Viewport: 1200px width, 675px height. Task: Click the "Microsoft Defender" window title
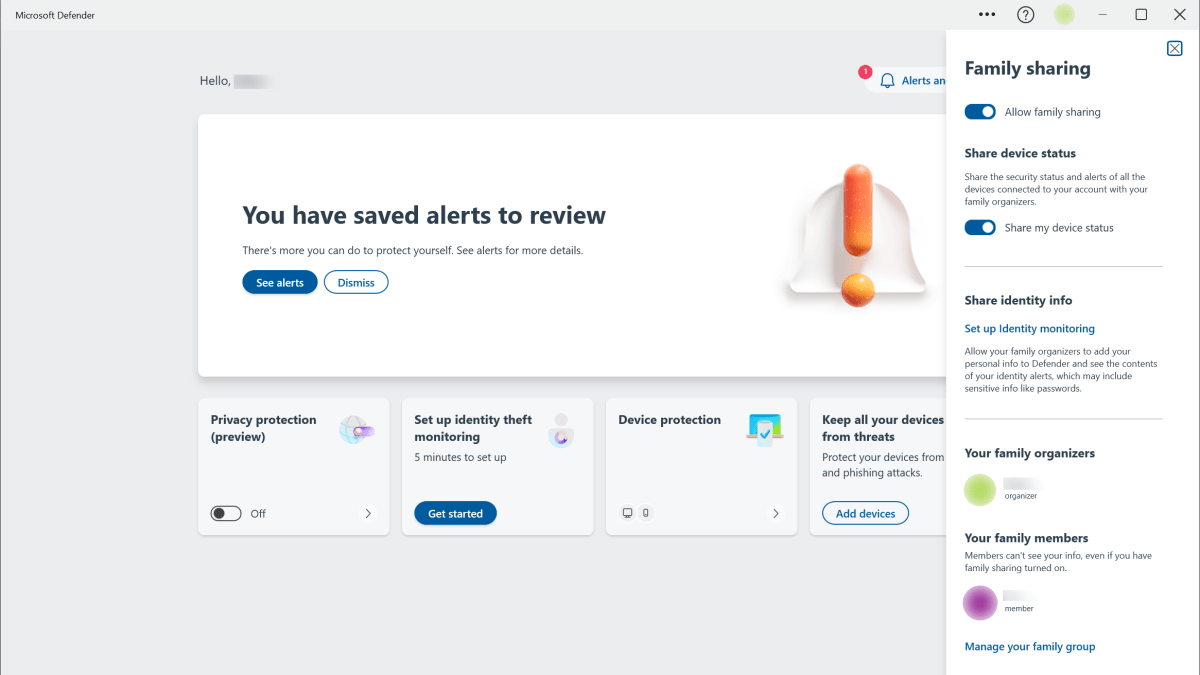pyautogui.click(x=55, y=15)
